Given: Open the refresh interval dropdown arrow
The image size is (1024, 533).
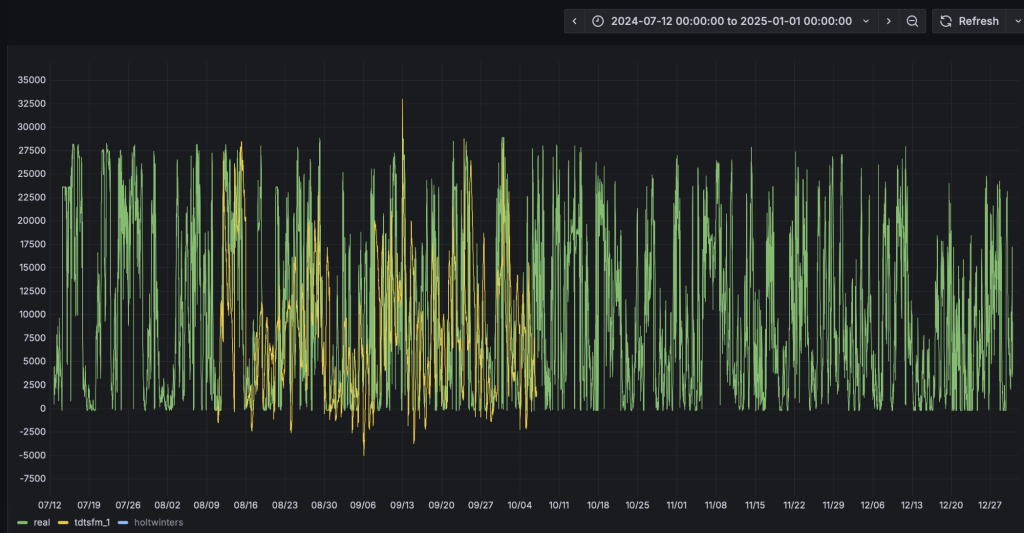Looking at the screenshot, I should pyautogui.click(x=1016, y=21).
